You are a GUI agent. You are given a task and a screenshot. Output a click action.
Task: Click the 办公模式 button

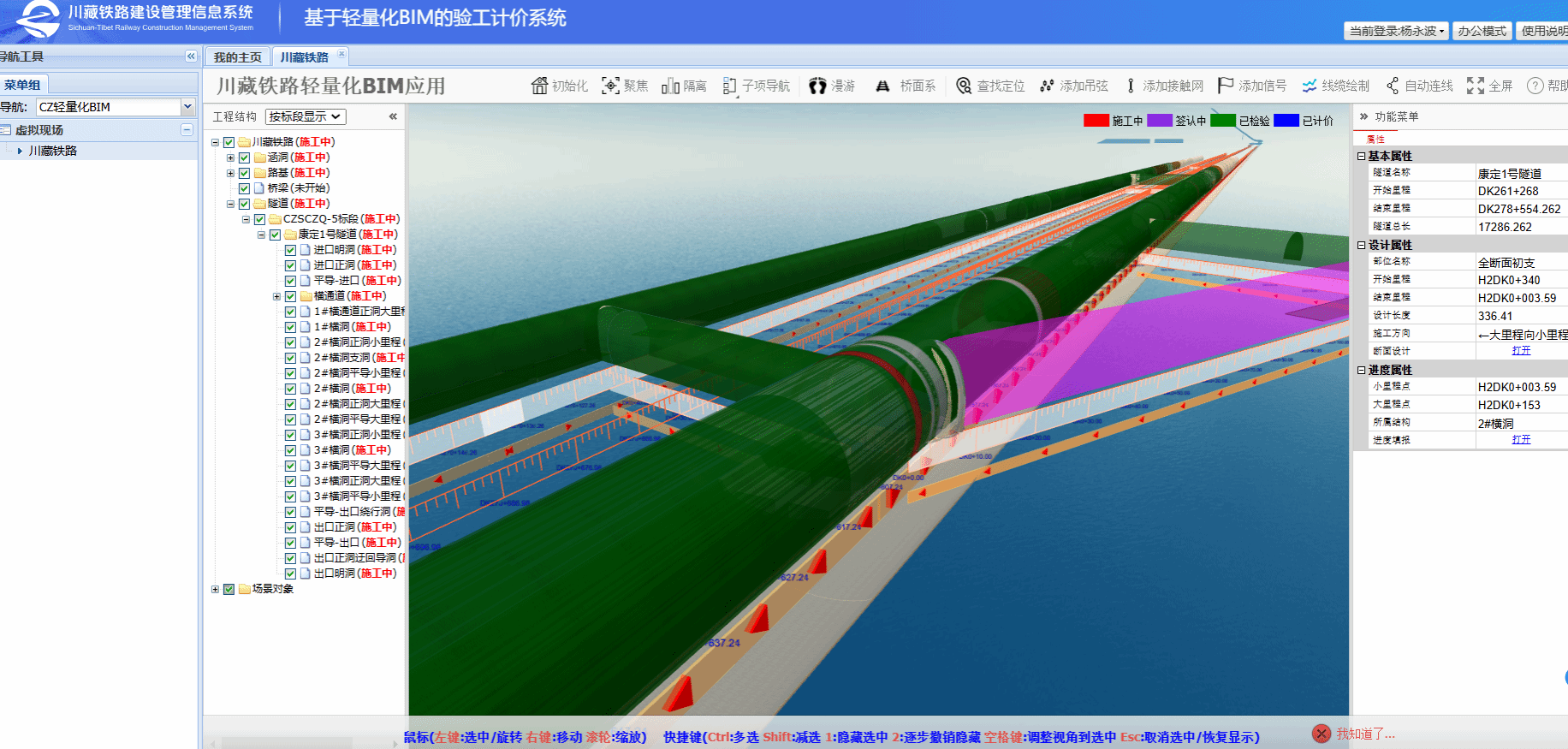(x=1482, y=31)
